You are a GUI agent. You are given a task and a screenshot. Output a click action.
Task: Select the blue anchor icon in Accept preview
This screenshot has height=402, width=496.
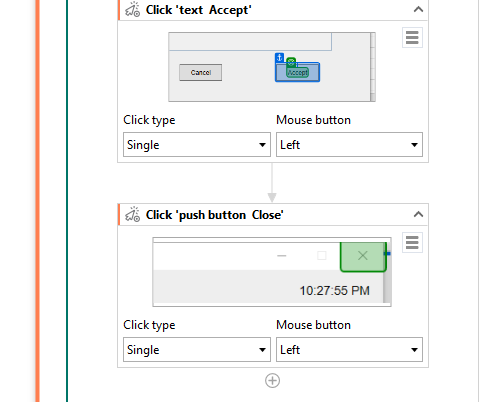pos(279,57)
